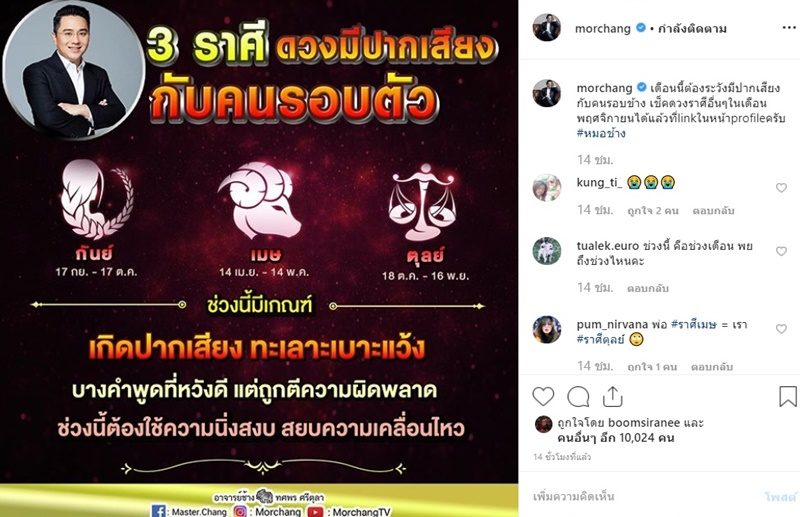View likes on pum_nirvana comment
800x517 pixels.
point(652,366)
